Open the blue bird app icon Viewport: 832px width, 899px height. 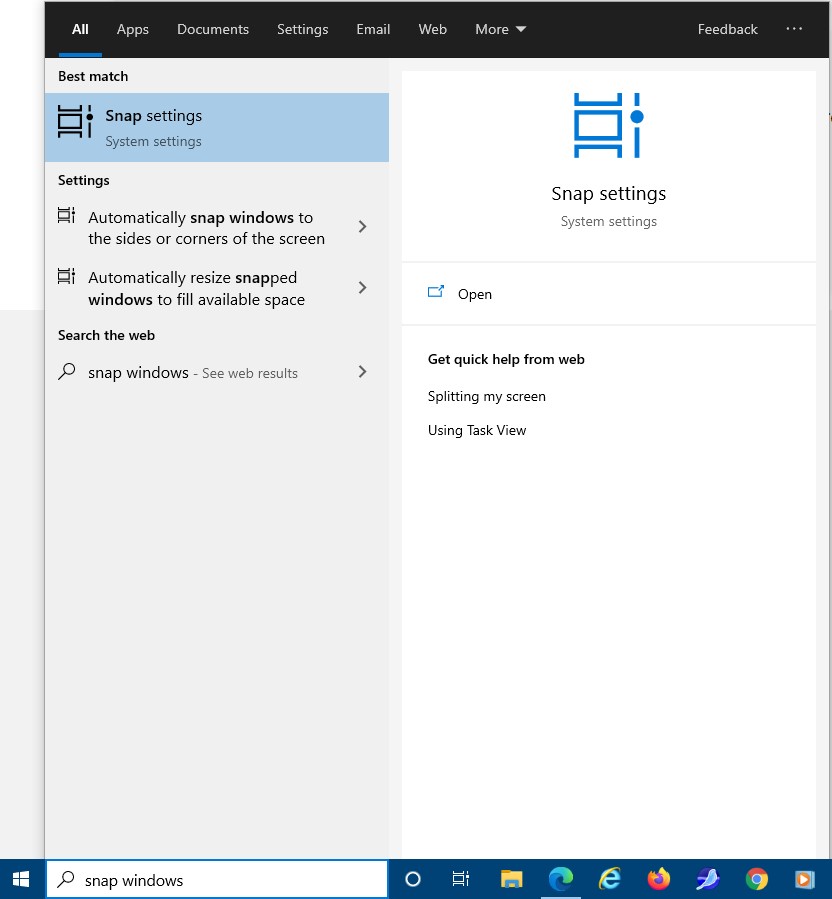coord(708,879)
